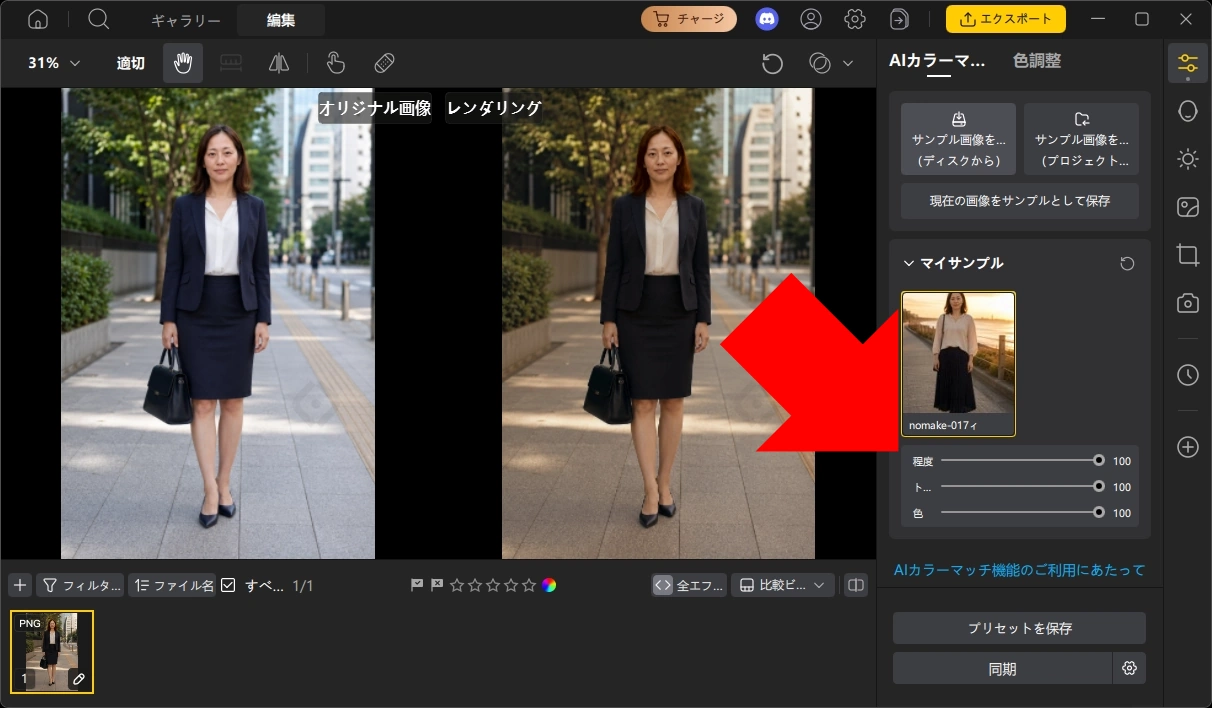Click the reject flag icon
Viewport: 1212px width, 708px height.
pyautogui.click(x=437, y=585)
